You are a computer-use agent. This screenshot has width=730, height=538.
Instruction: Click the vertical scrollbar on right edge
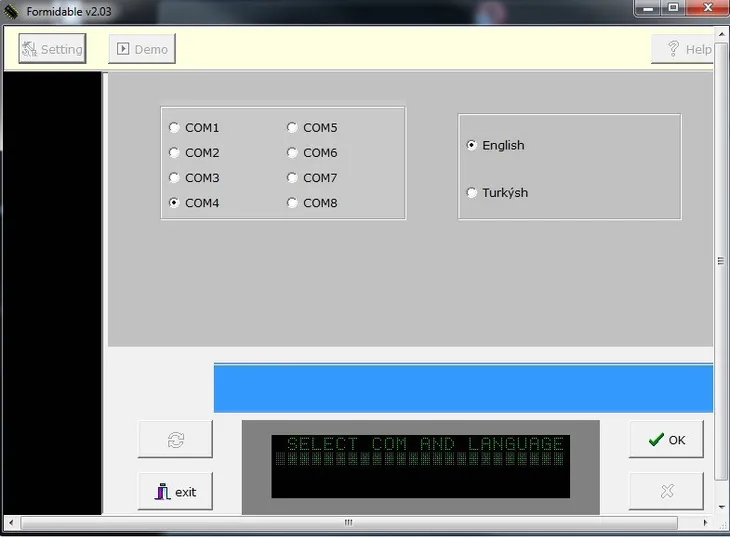tap(721, 262)
